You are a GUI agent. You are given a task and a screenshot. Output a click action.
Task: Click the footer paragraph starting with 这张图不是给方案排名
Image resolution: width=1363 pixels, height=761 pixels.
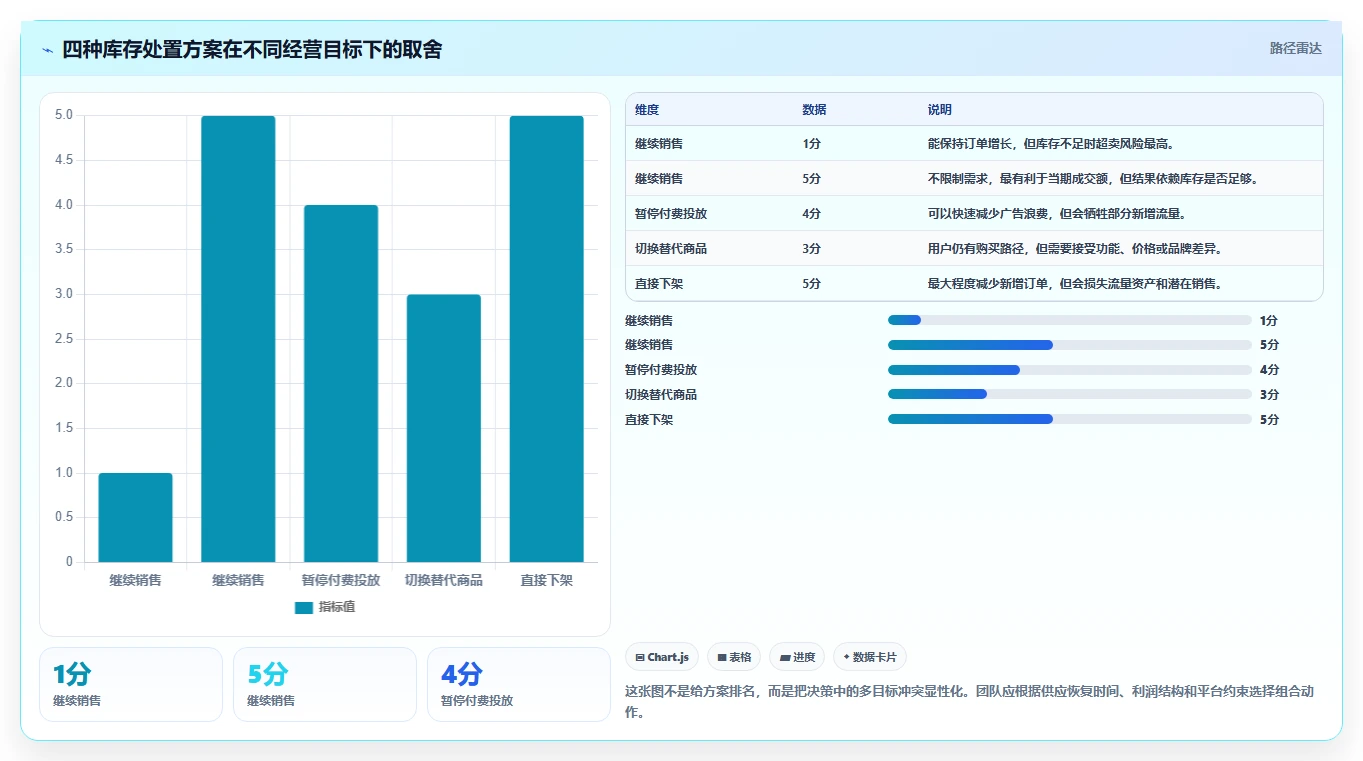(969, 702)
